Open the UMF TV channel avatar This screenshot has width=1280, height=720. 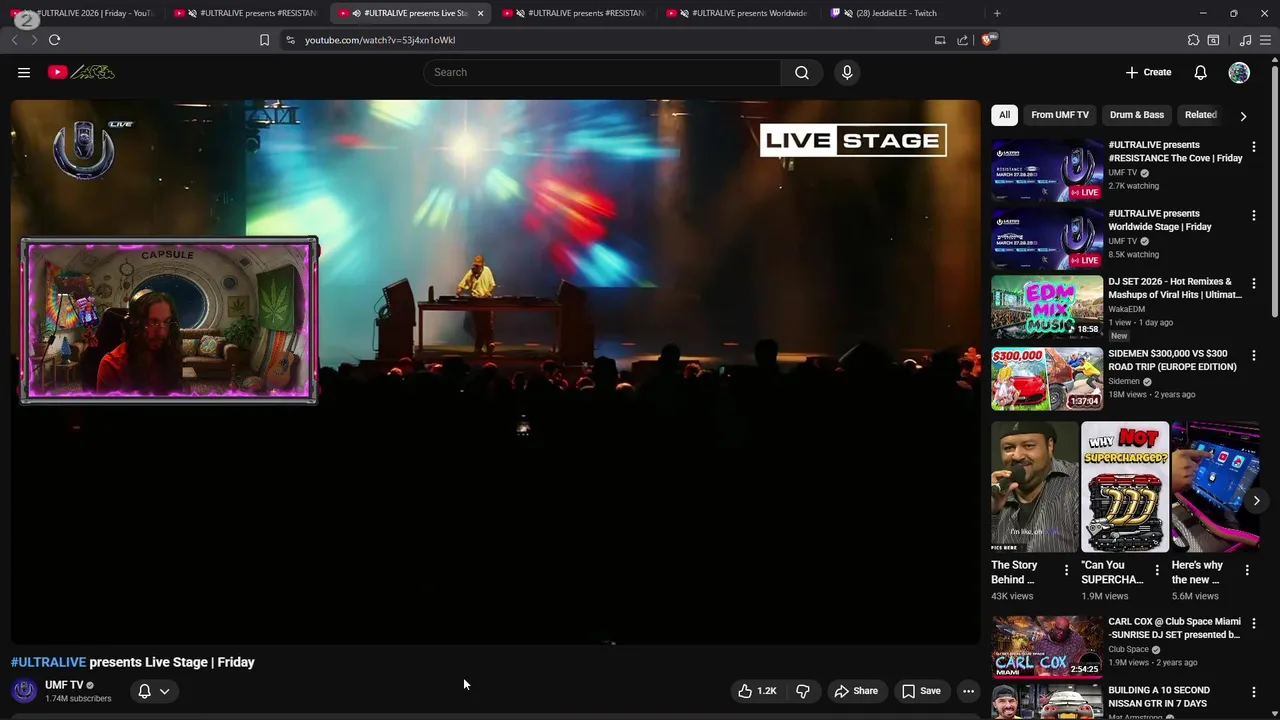tap(24, 691)
